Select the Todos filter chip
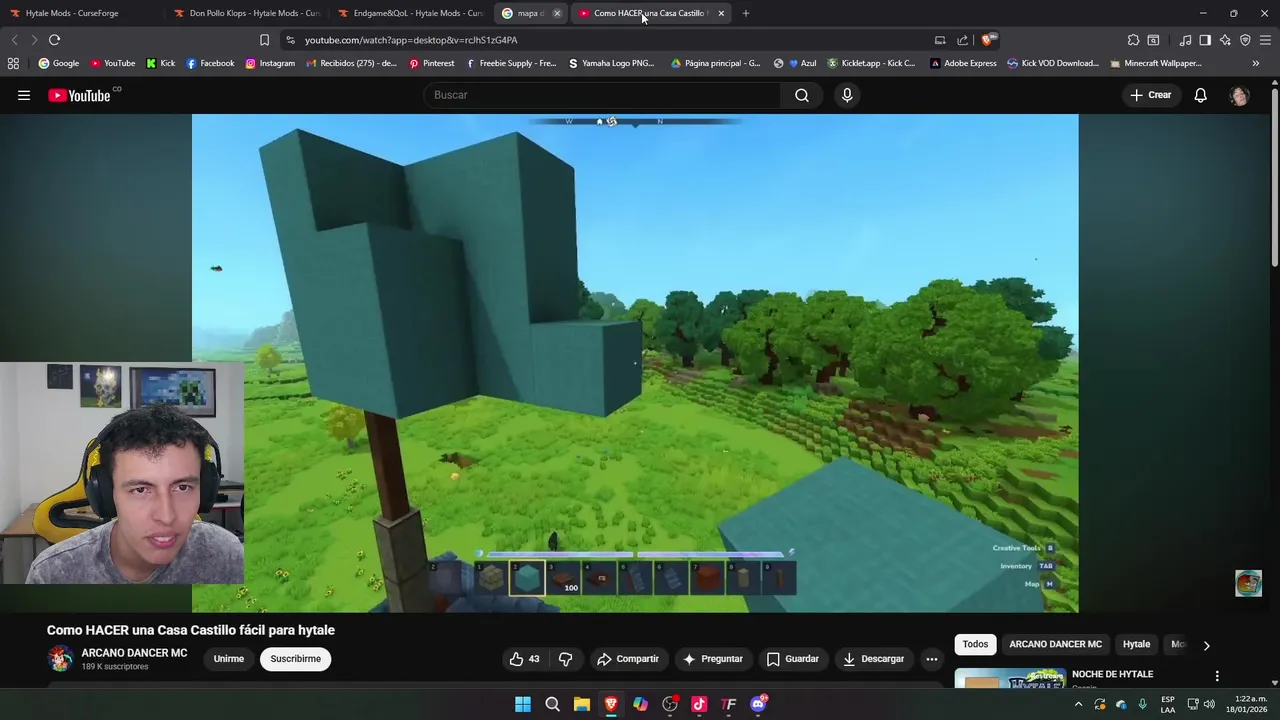The height and width of the screenshot is (720, 1280). (x=975, y=645)
